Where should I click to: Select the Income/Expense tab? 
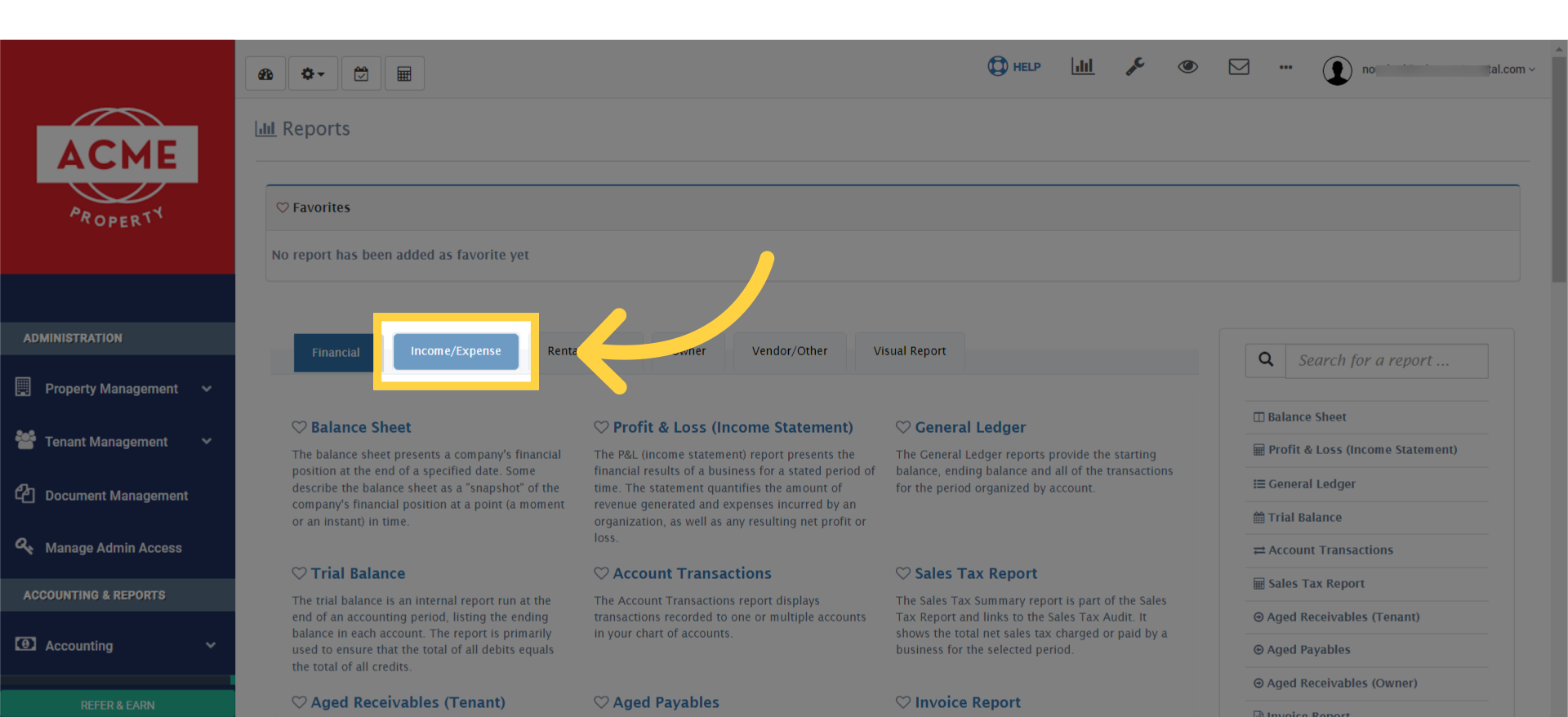[456, 351]
